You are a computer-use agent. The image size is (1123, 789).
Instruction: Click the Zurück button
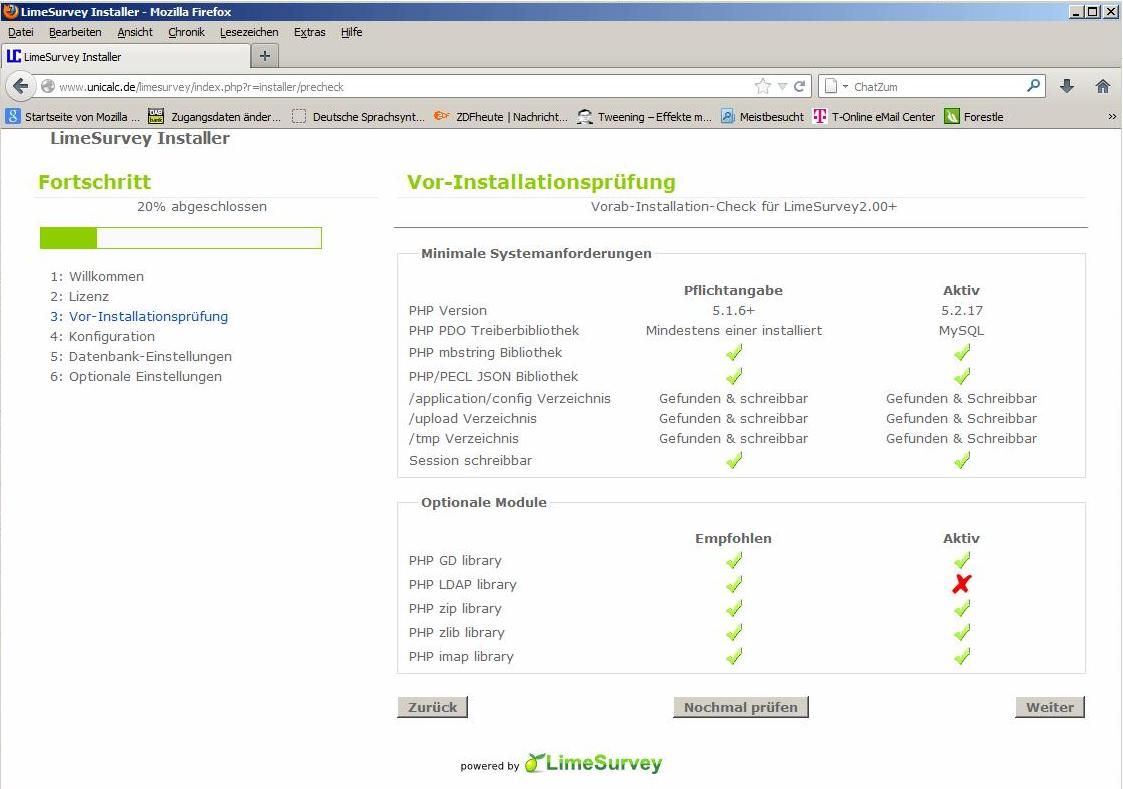tap(433, 707)
